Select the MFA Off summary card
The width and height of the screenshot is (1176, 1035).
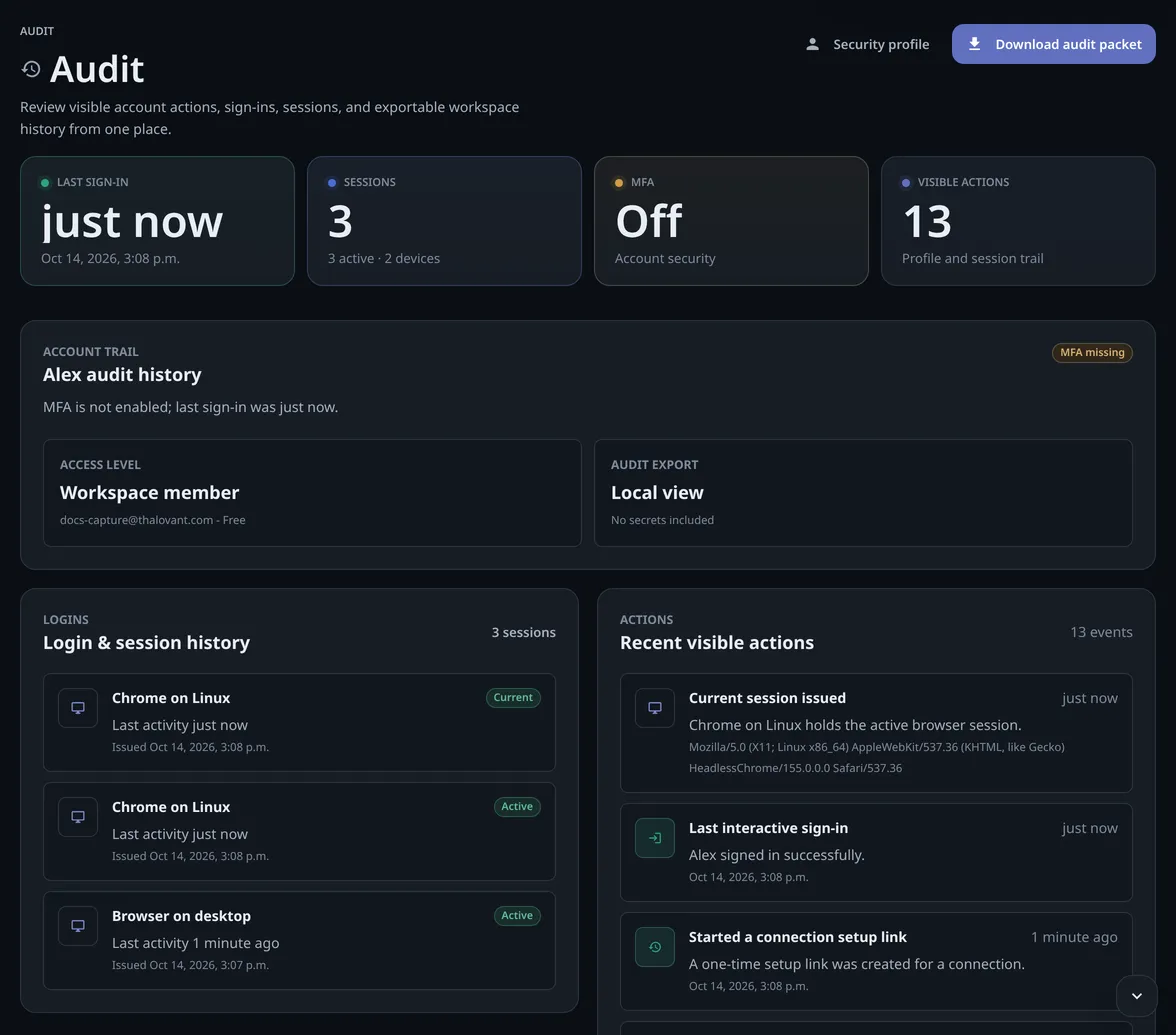tap(731, 220)
